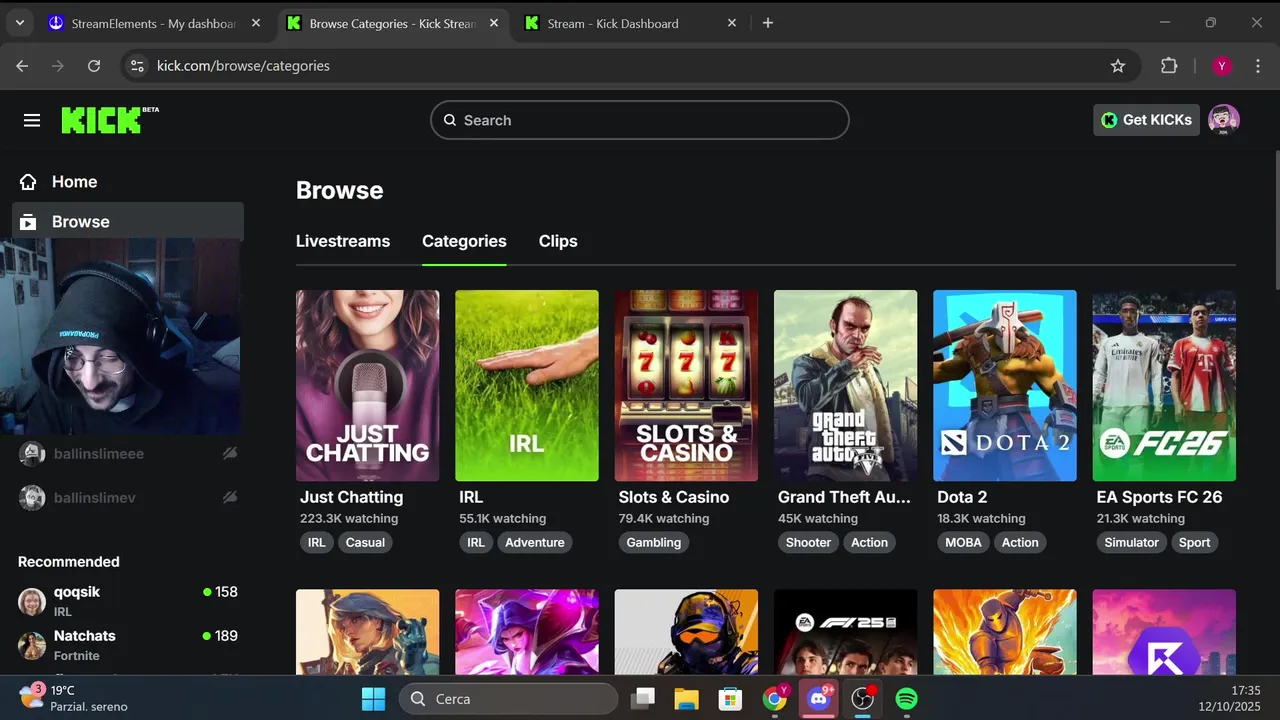Screen dimensions: 1280x720
Task: Click the Browse sidebar icon
Action: pos(28,222)
